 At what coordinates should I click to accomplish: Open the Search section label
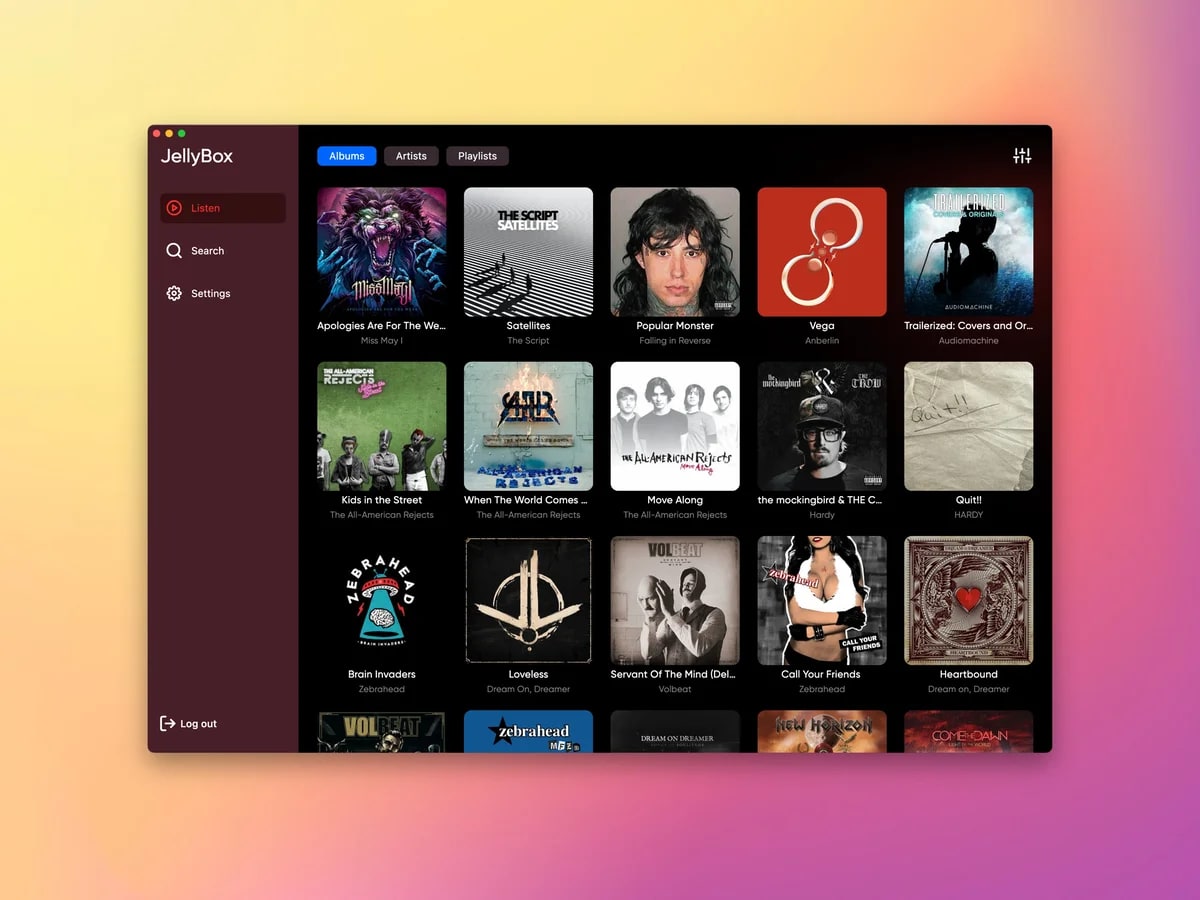click(x=208, y=251)
